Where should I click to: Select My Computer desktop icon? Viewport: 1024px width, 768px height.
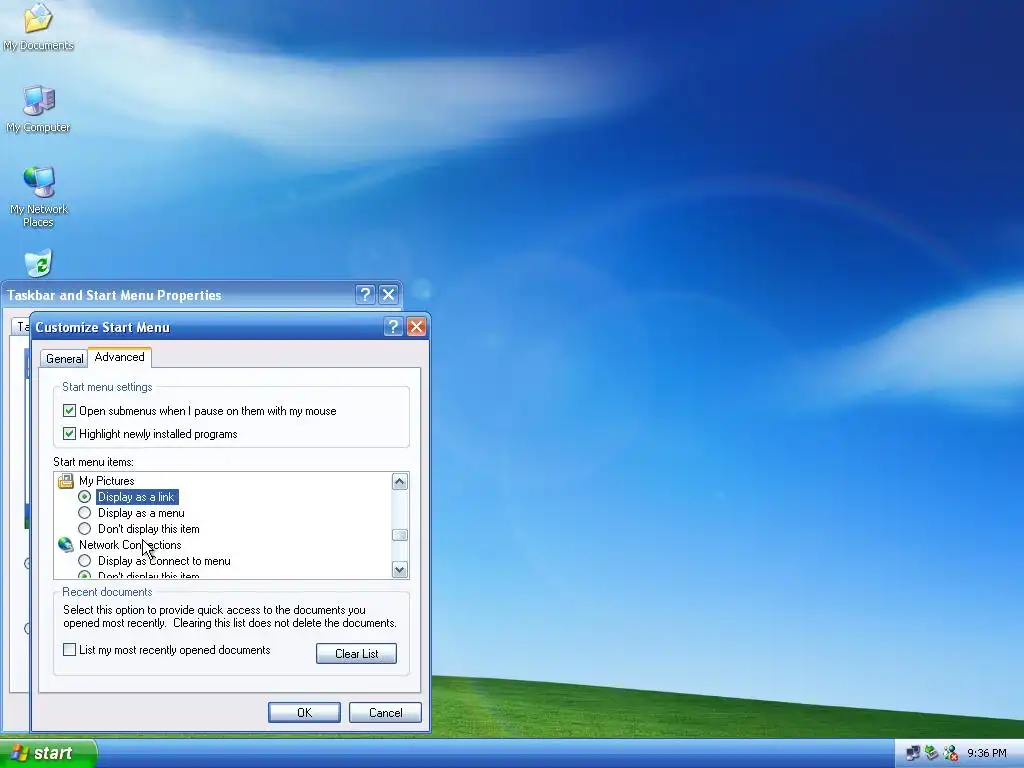pos(39,108)
